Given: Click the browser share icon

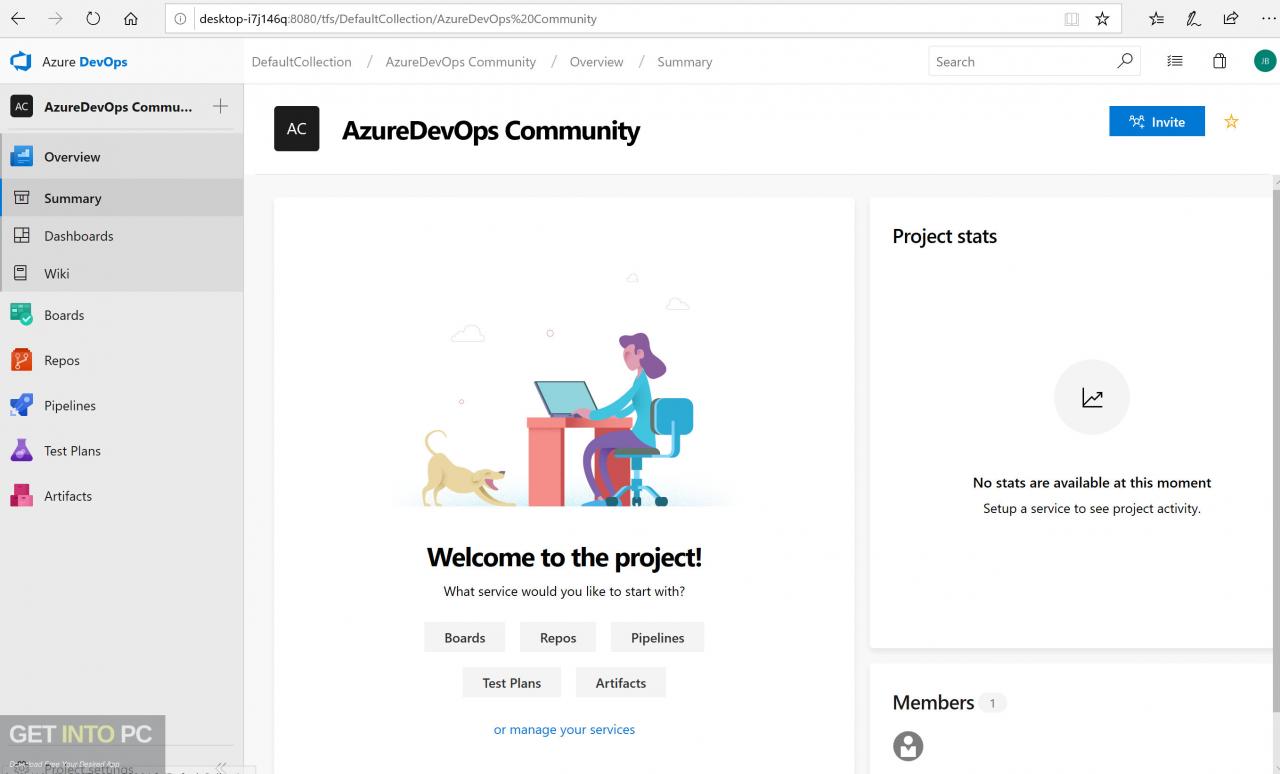Looking at the screenshot, I should point(1231,18).
